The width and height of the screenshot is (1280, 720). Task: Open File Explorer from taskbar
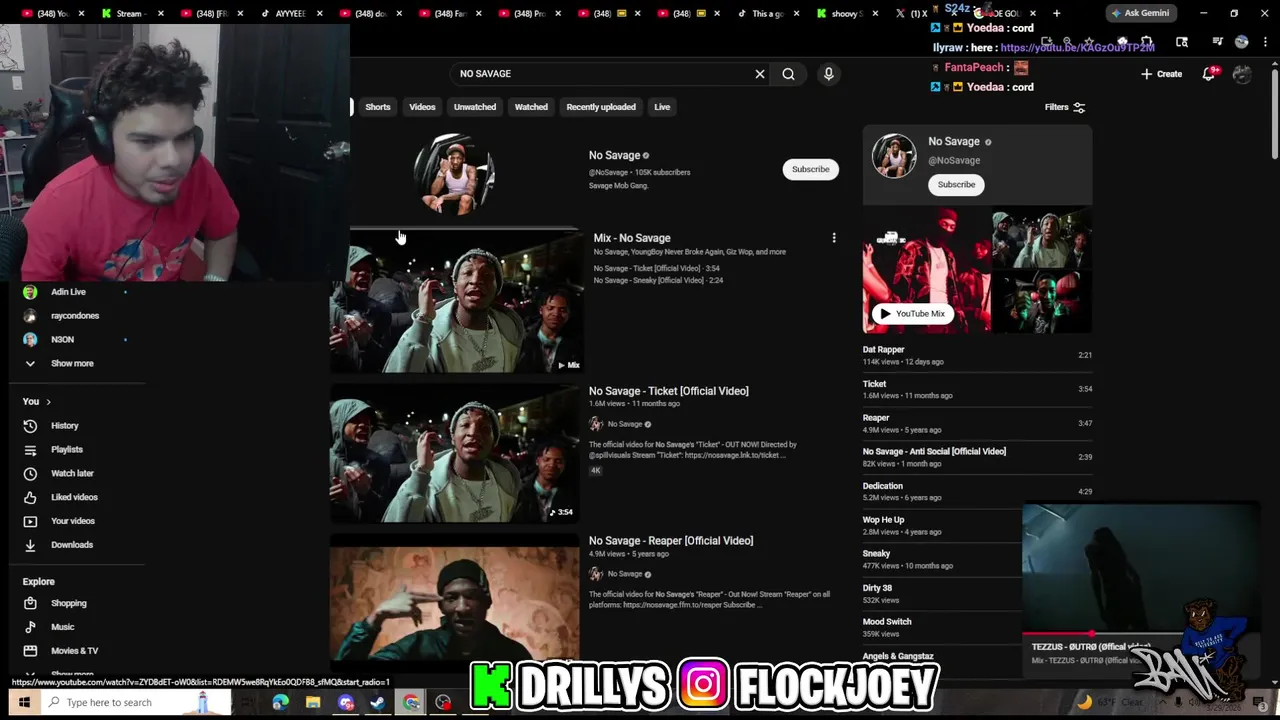(313, 702)
